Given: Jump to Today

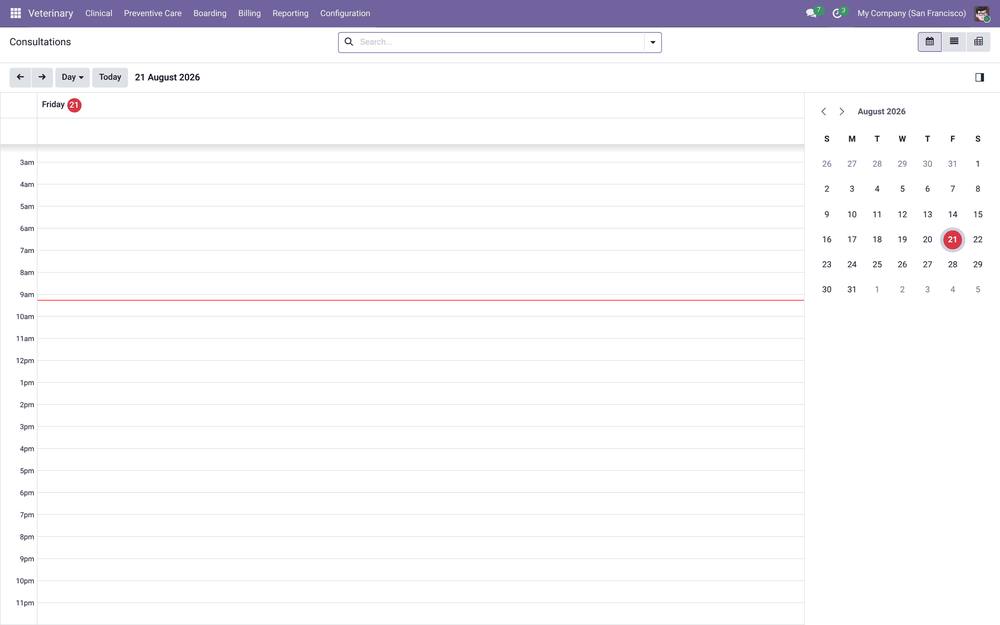Looking at the screenshot, I should tap(110, 77).
